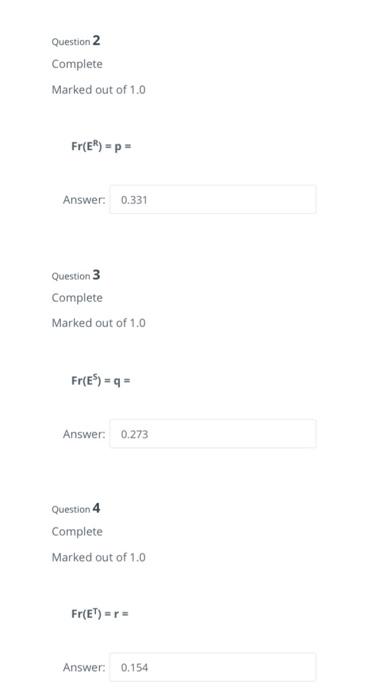The width and height of the screenshot is (385, 700).
Task: Click Complete status under Question 4
Action: coord(77,532)
